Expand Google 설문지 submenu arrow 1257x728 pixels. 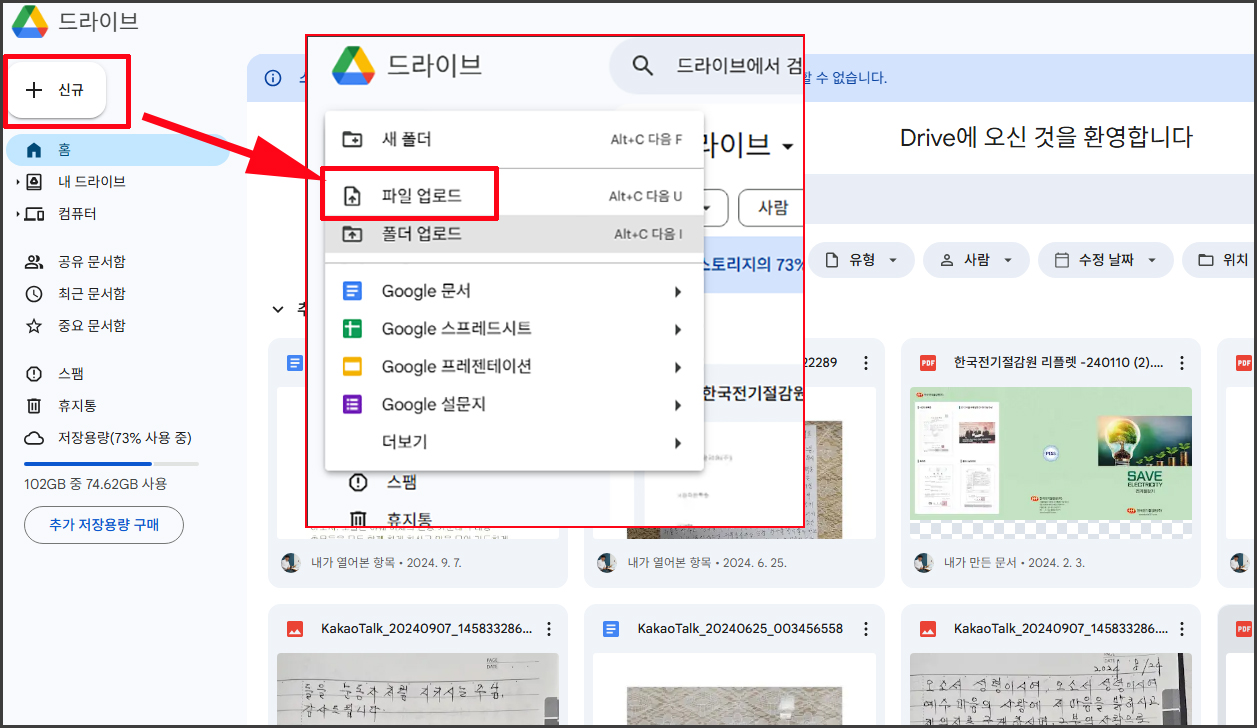click(x=678, y=405)
